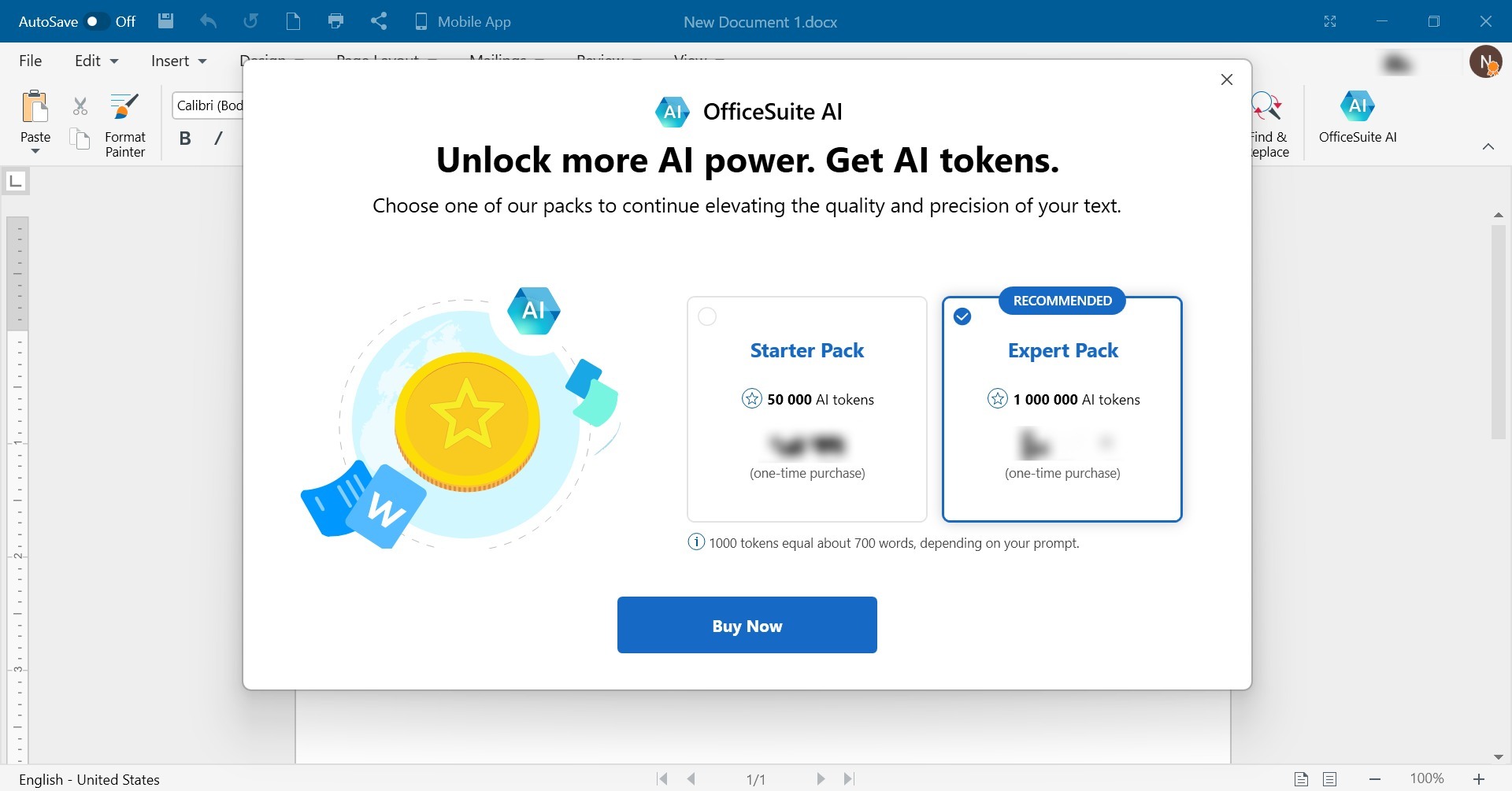The width and height of the screenshot is (1512, 791).
Task: Click the zoom out minus button
Action: 1375,779
